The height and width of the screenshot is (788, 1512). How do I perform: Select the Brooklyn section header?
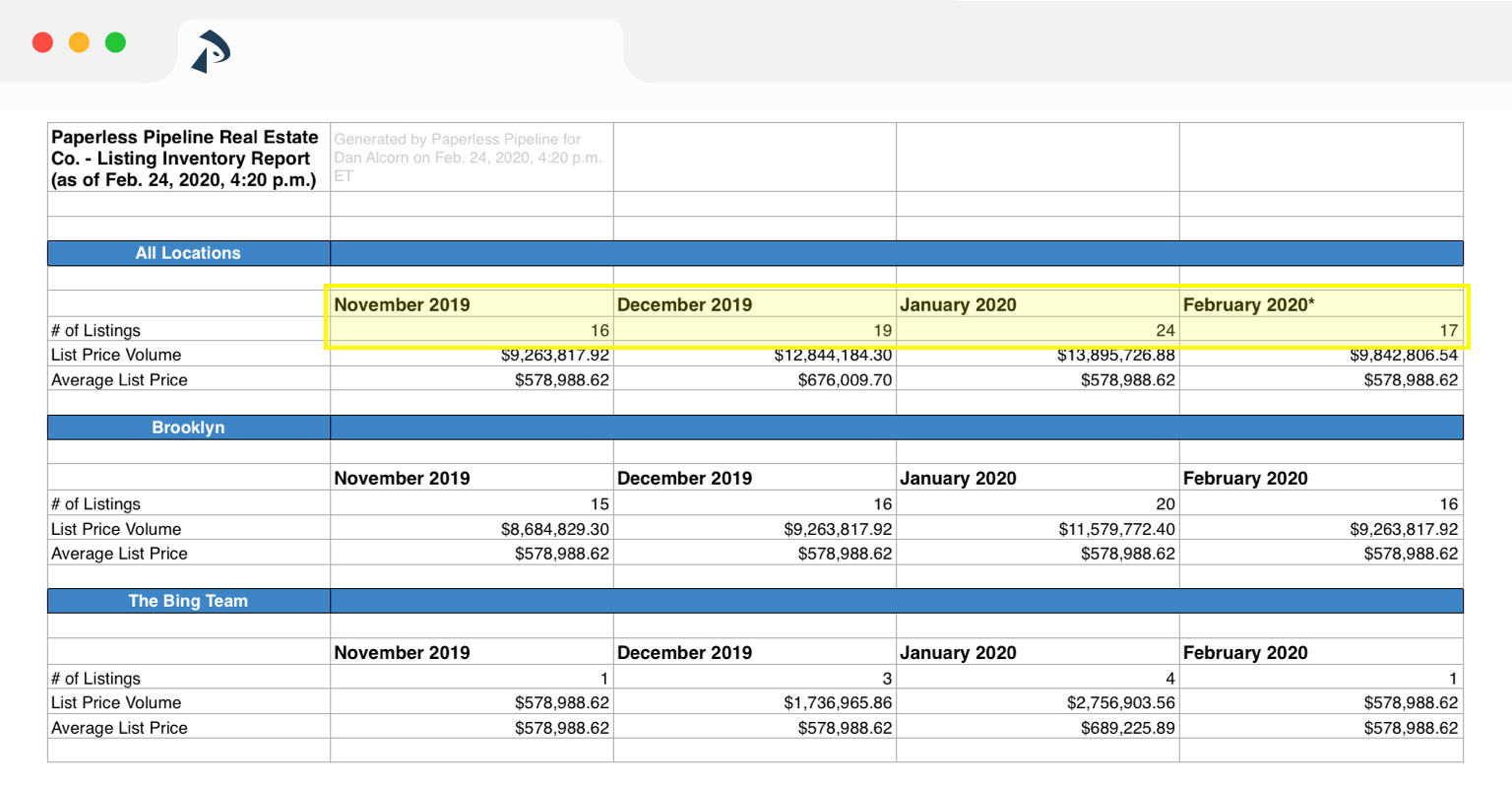(188, 427)
